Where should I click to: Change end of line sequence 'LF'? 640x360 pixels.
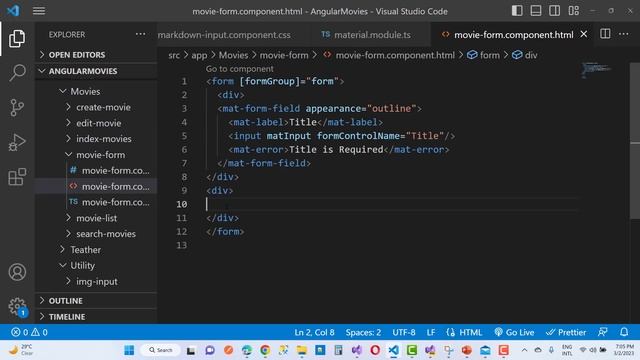point(431,332)
